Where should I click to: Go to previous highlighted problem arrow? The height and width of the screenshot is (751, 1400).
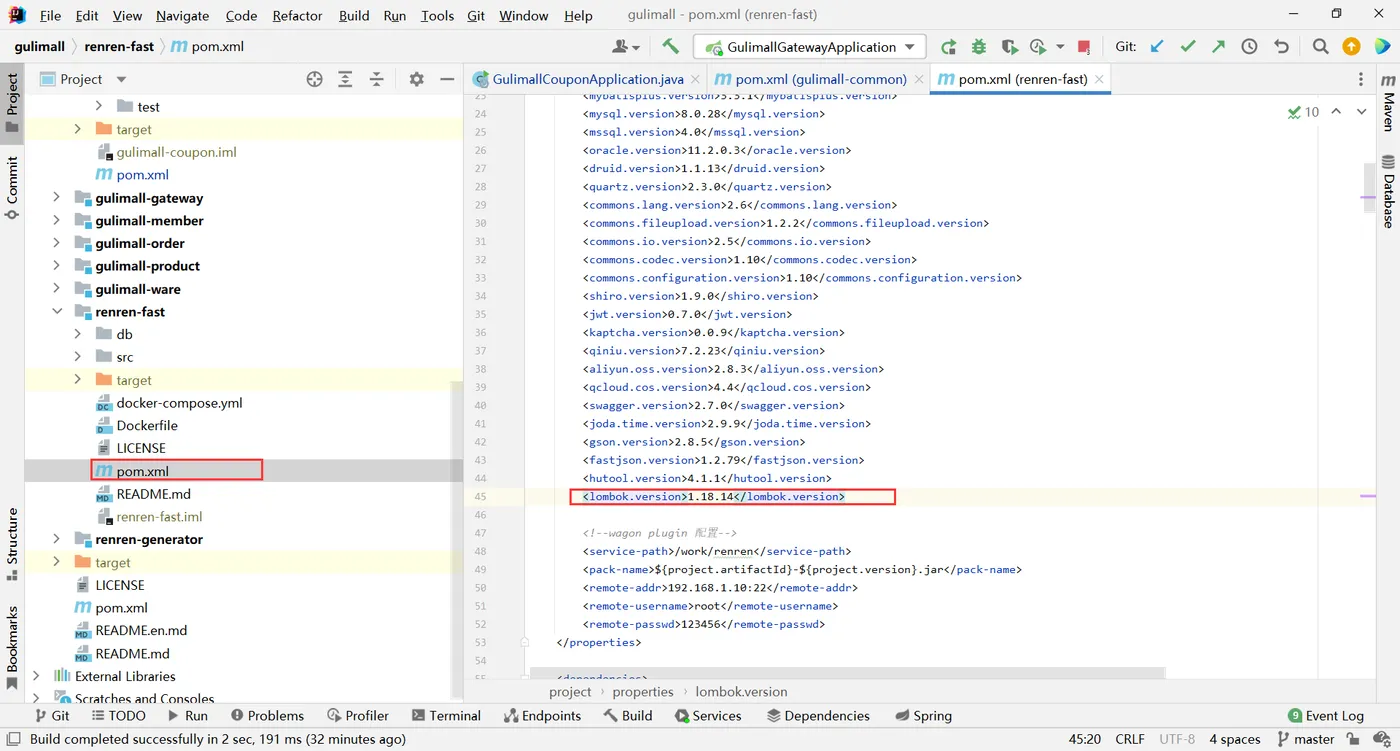tap(1336, 112)
